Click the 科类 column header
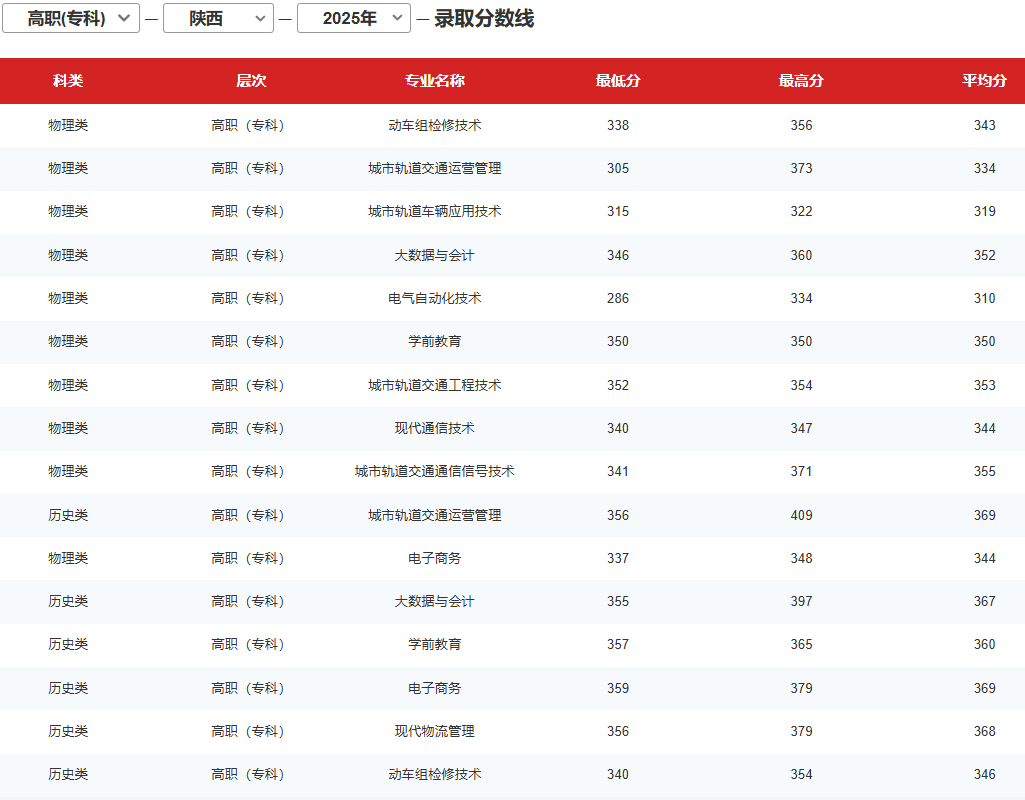Image resolution: width=1025 pixels, height=800 pixels. [x=68, y=81]
